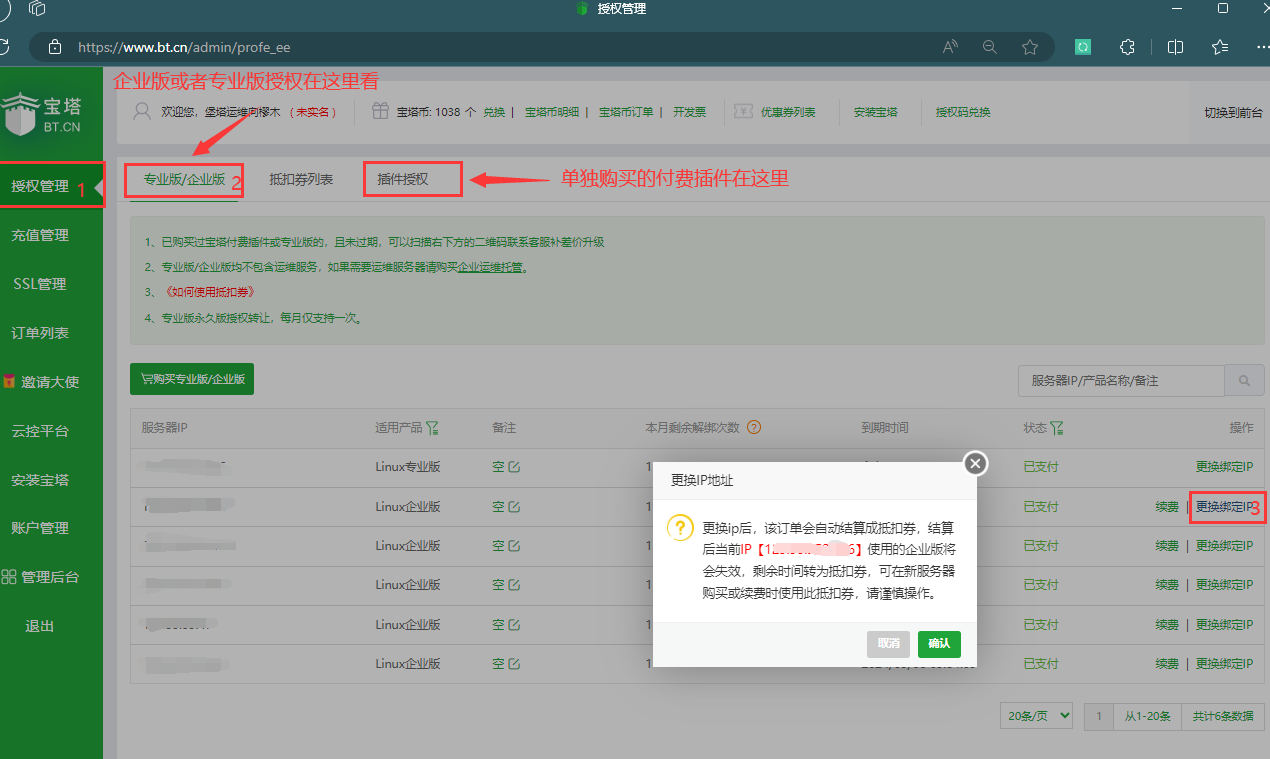This screenshot has width=1270, height=759.
Task: Click the 未实名 status text
Action: pyautogui.click(x=313, y=112)
